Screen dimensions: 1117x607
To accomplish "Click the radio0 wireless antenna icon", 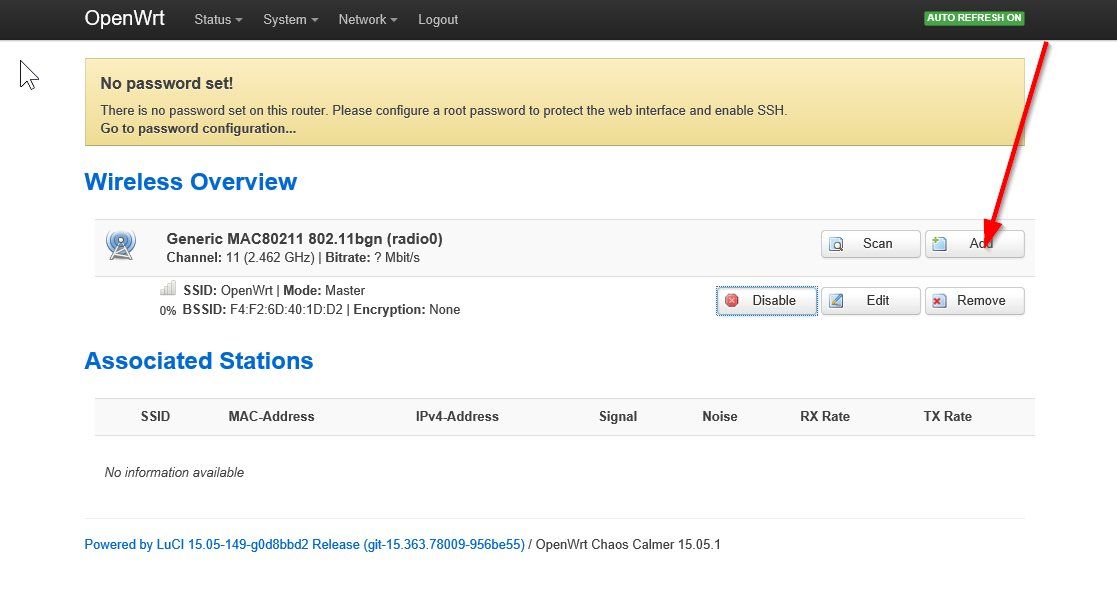I will (121, 246).
